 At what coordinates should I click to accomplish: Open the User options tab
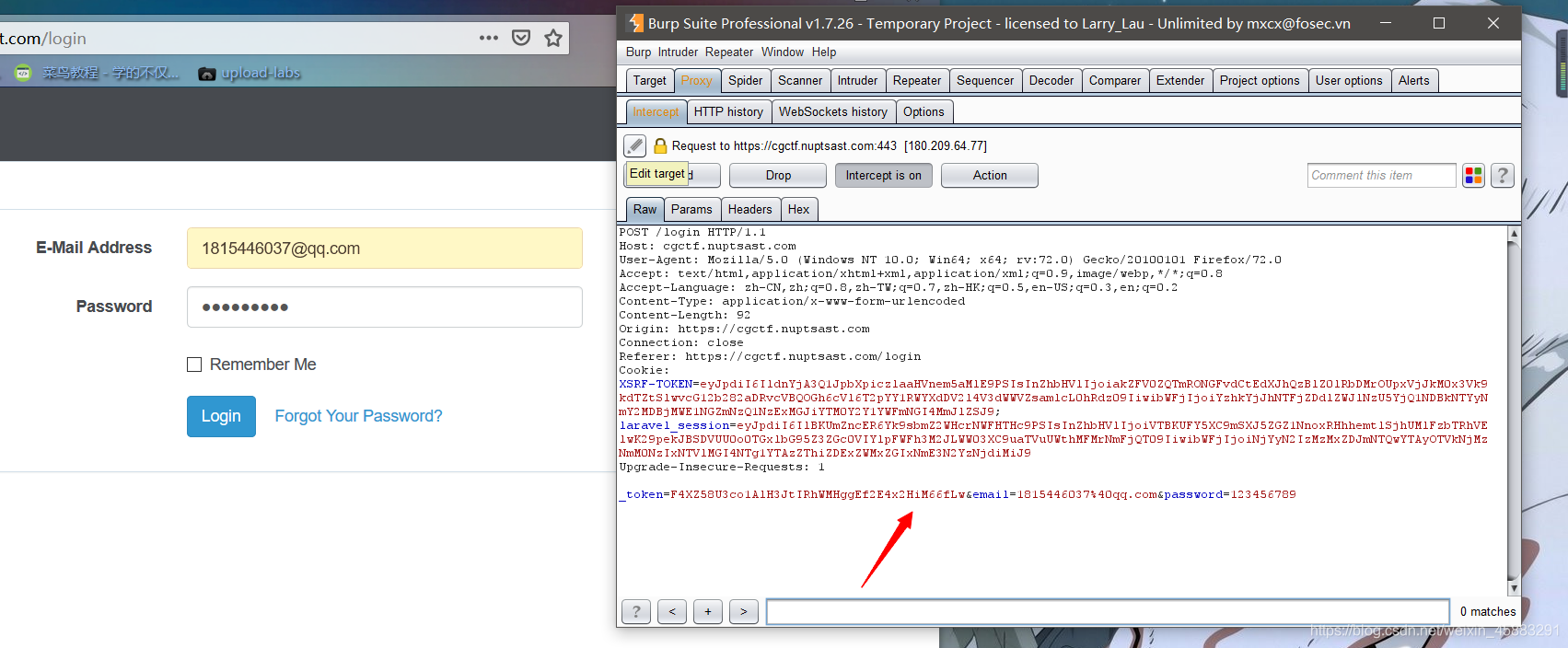pos(1349,81)
